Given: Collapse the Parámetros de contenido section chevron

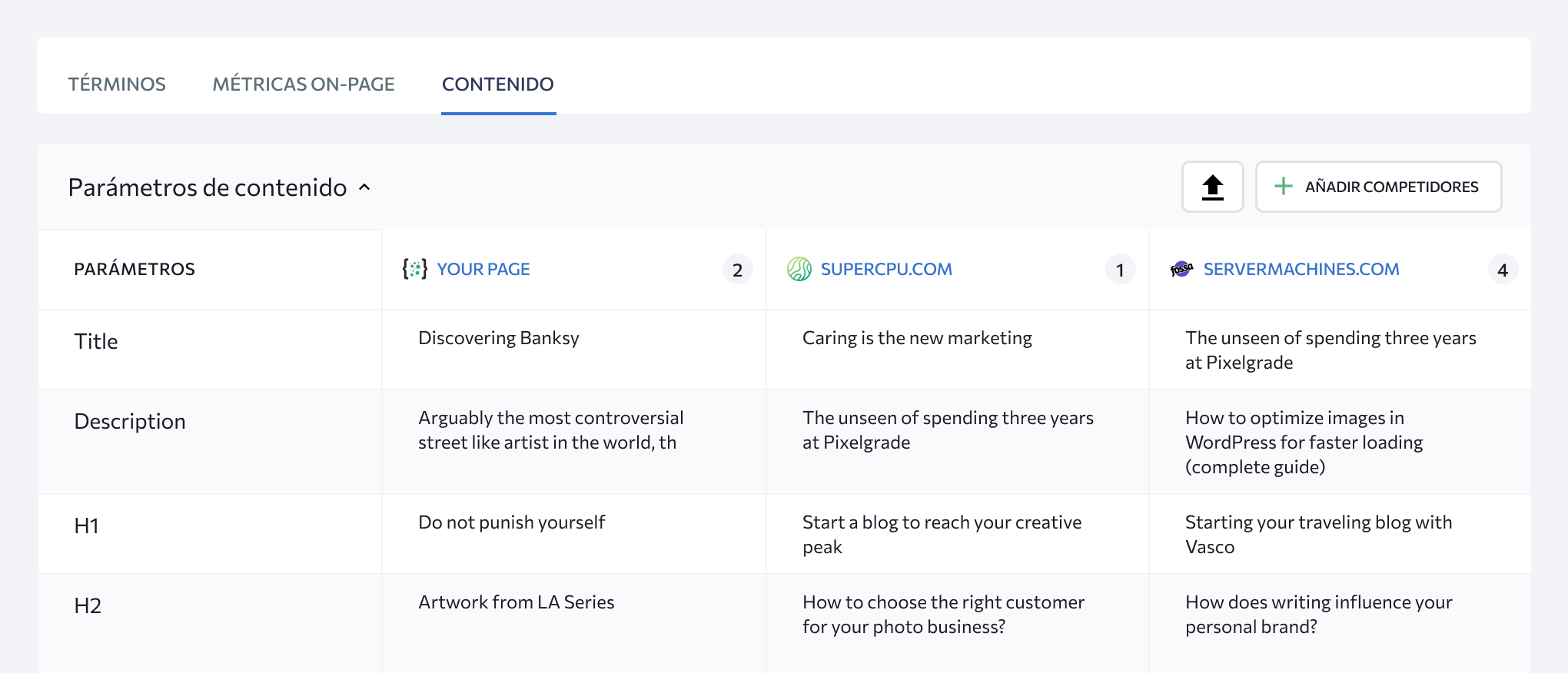Looking at the screenshot, I should click(365, 187).
